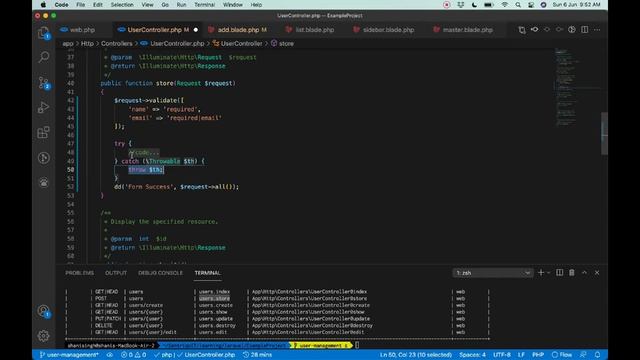Click the Http breadcrumb segment
Screen dimensions: 640x360
coord(87,43)
